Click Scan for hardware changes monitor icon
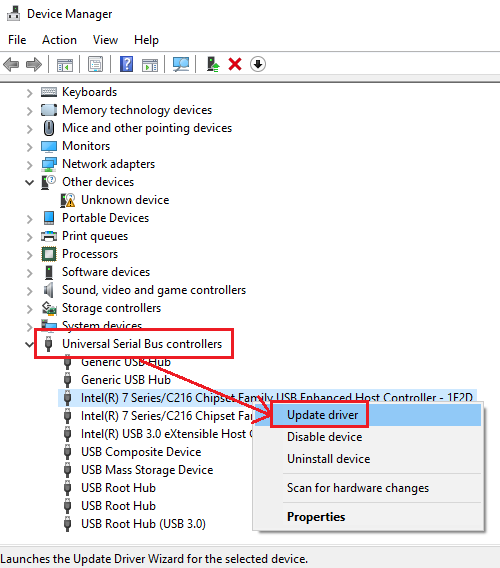Screen dimensions: 500x568 [181, 64]
